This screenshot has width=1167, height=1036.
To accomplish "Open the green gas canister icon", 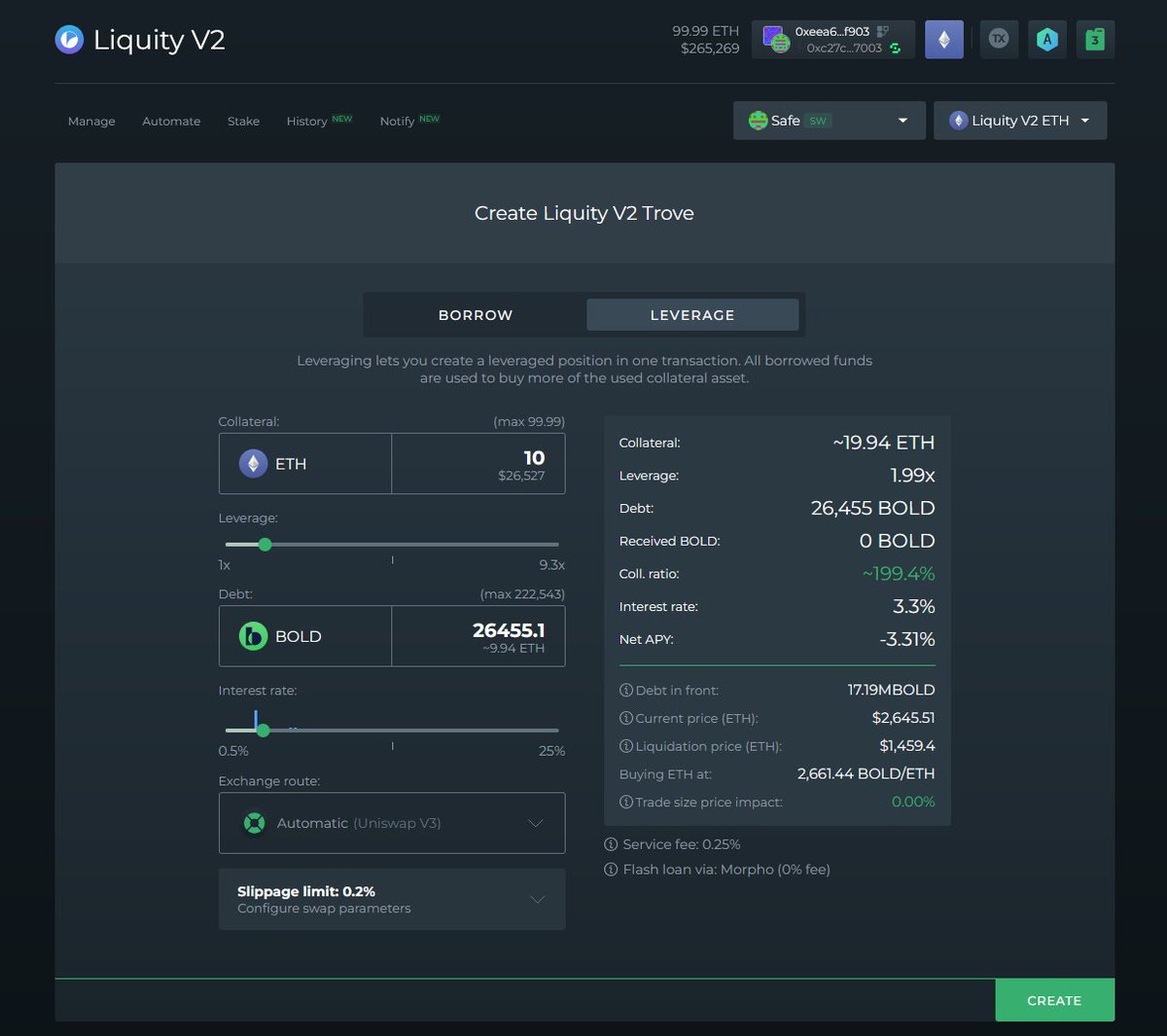I will point(1095,40).
